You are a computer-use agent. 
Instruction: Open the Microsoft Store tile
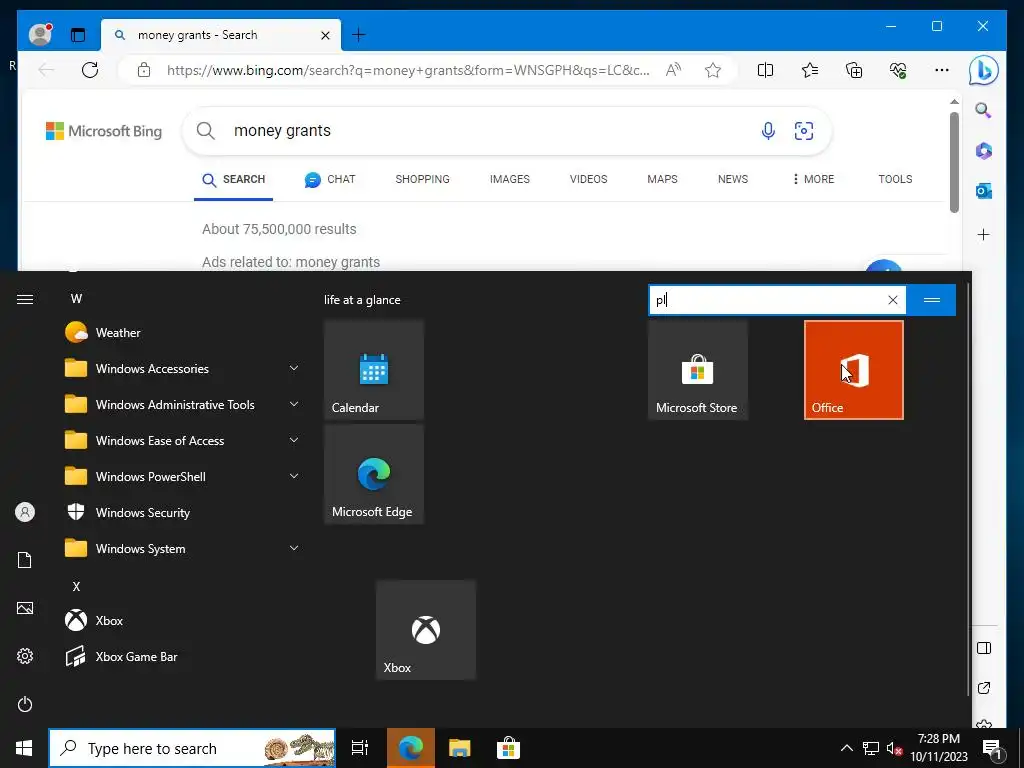[697, 370]
